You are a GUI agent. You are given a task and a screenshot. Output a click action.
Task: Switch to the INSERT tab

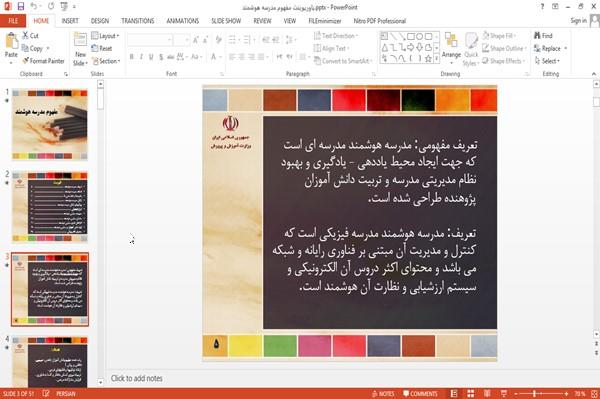[70, 21]
